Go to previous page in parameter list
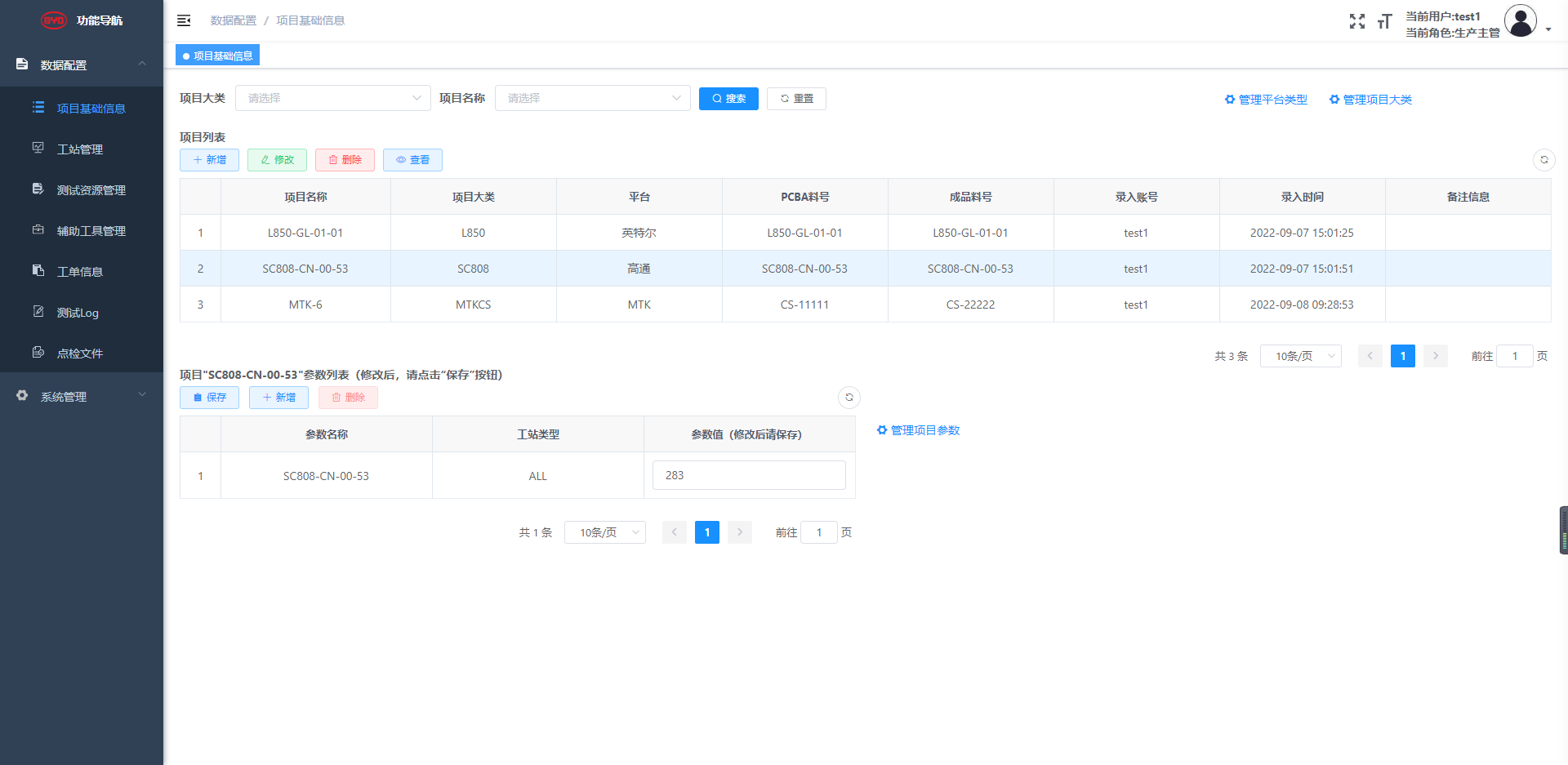This screenshot has width=1568, height=765. [675, 532]
